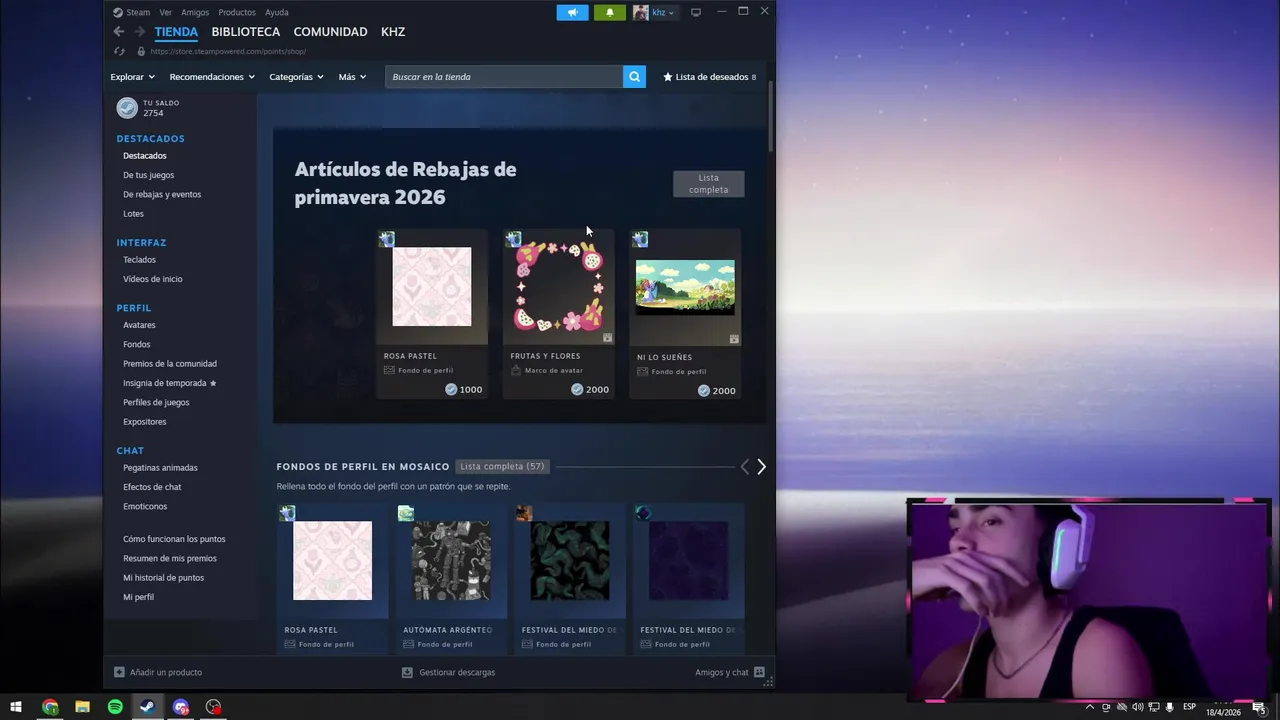
Task: Expand the Categorías dropdown
Action: click(296, 77)
